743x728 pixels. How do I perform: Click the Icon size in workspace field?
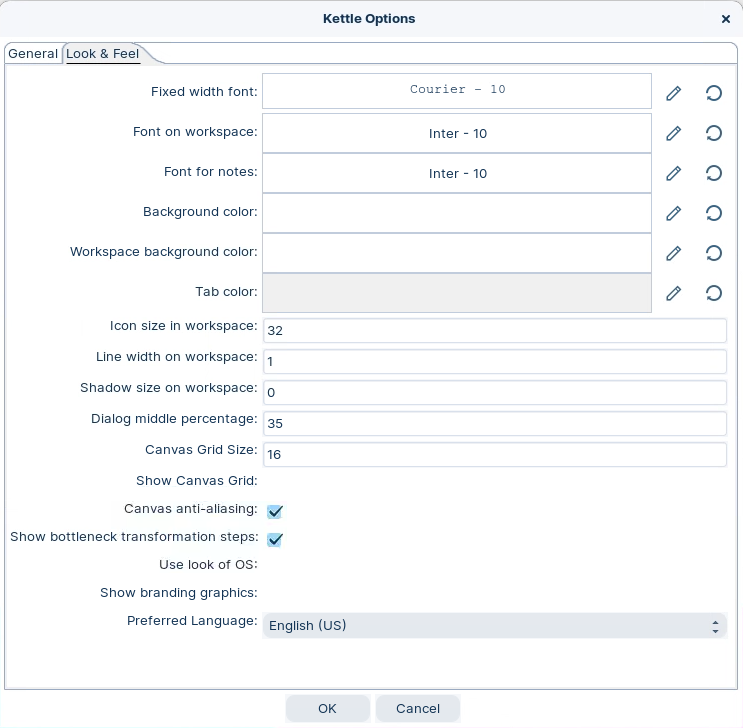pos(494,330)
